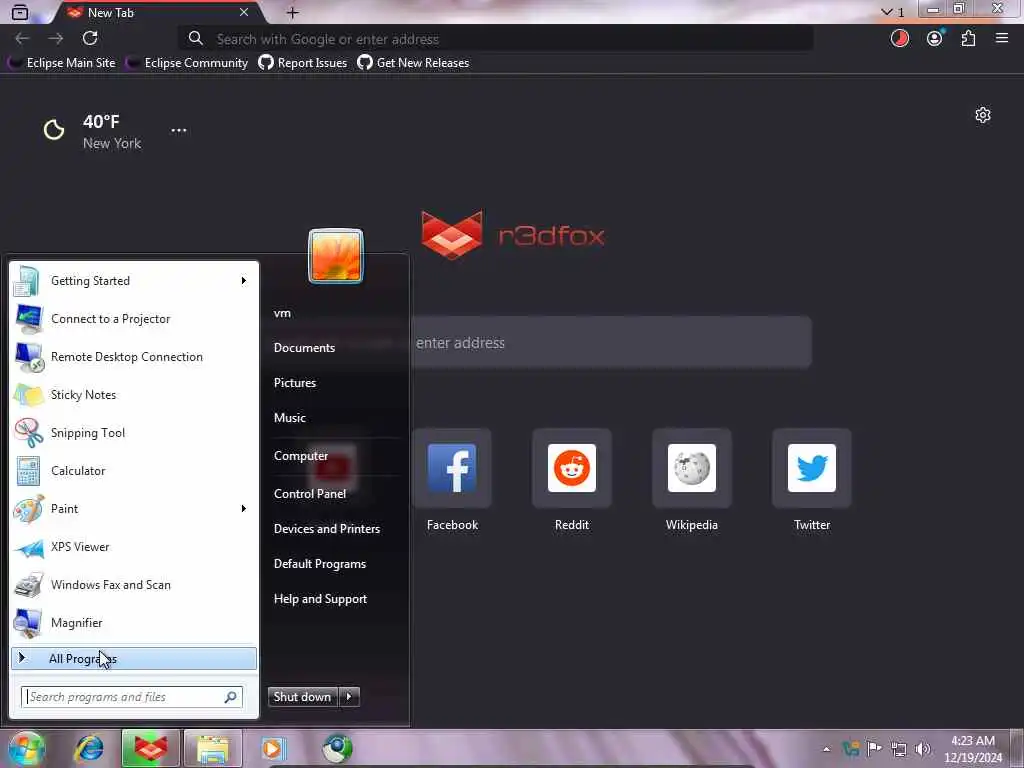Click the taskbar clock and date
This screenshot has height=768, width=1024.
[x=973, y=749]
